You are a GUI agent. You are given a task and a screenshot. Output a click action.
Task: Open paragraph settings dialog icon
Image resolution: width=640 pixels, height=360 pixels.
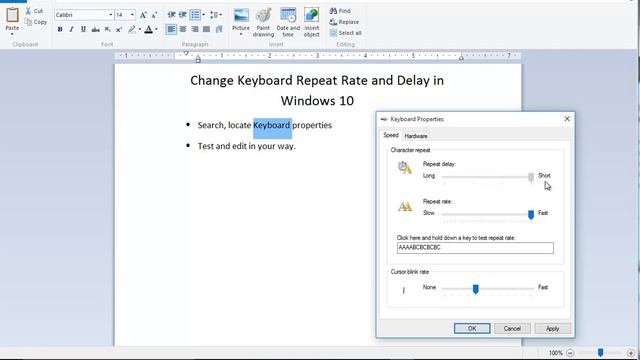point(219,29)
